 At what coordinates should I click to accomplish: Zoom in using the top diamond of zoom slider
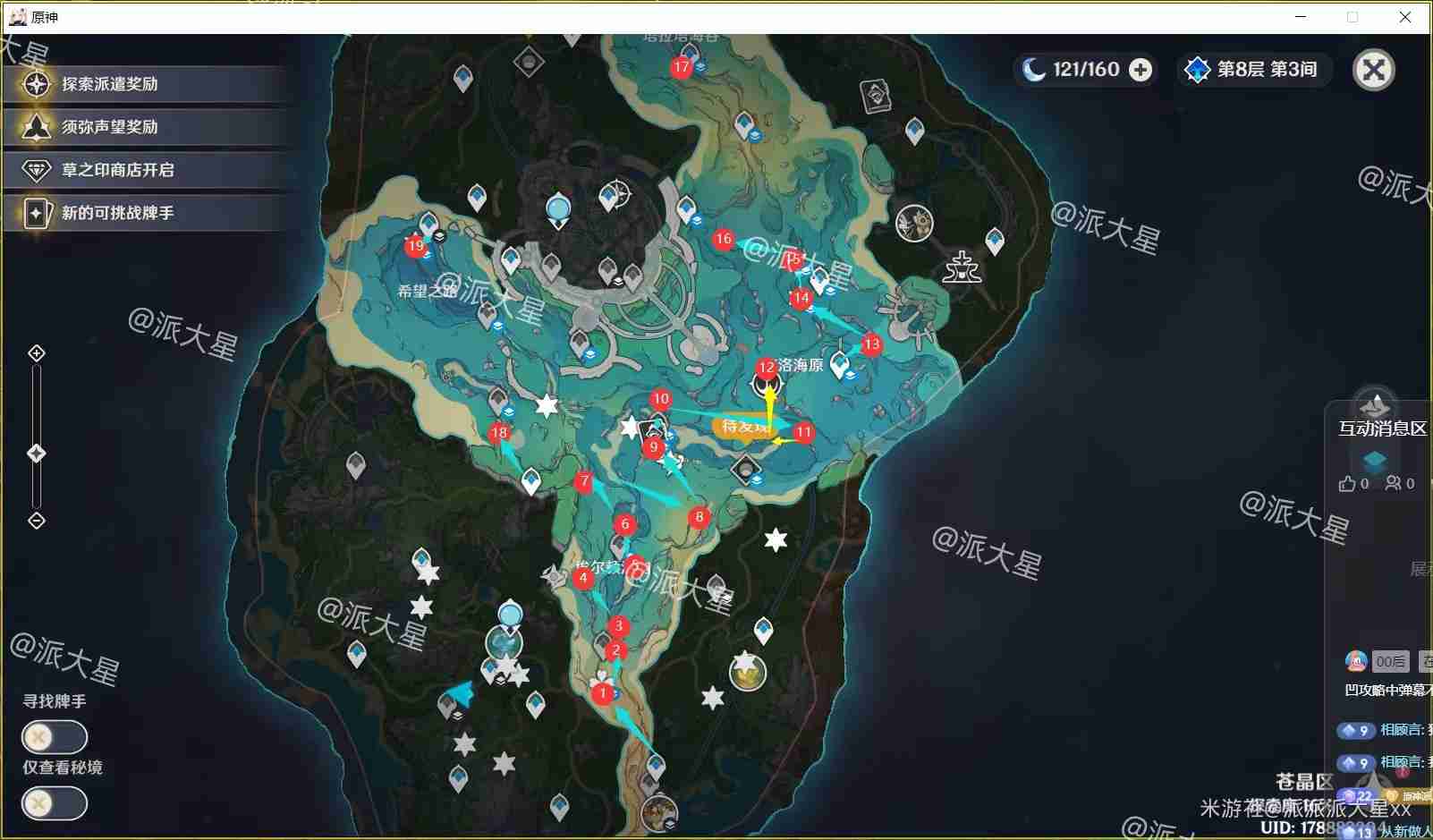(37, 353)
